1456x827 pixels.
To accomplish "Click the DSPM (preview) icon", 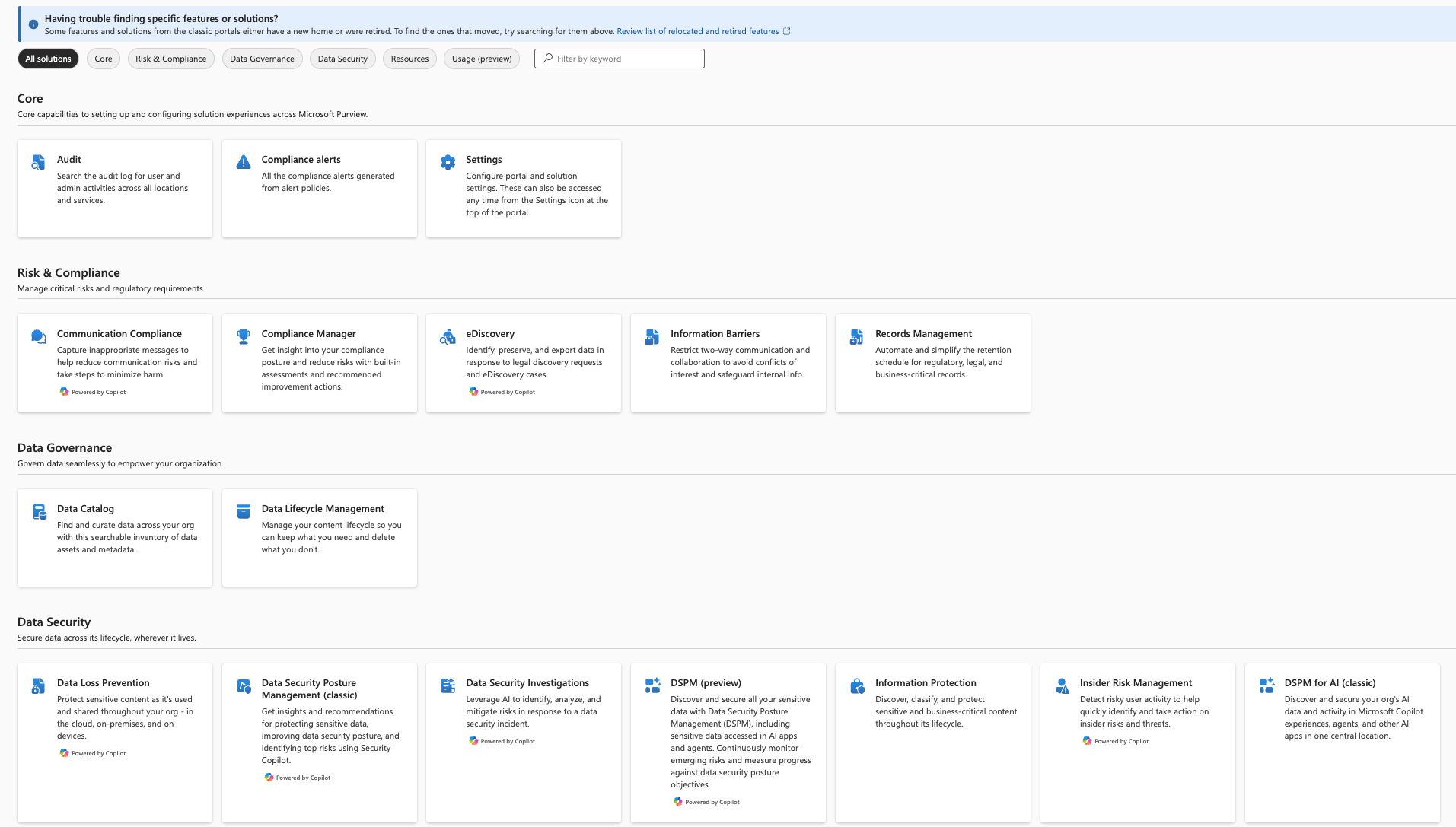I will (x=652, y=685).
